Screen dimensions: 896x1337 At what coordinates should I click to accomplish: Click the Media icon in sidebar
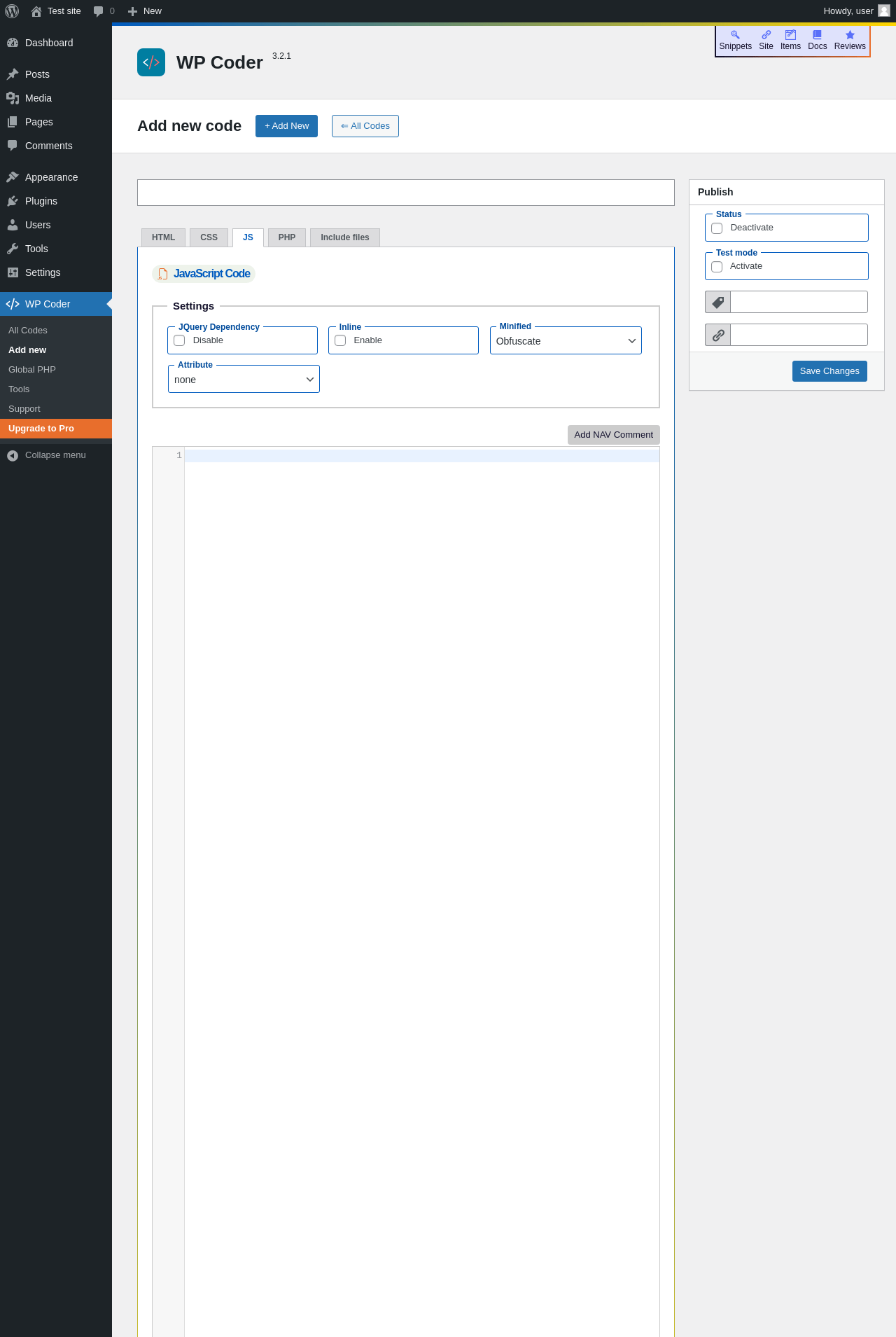13,98
